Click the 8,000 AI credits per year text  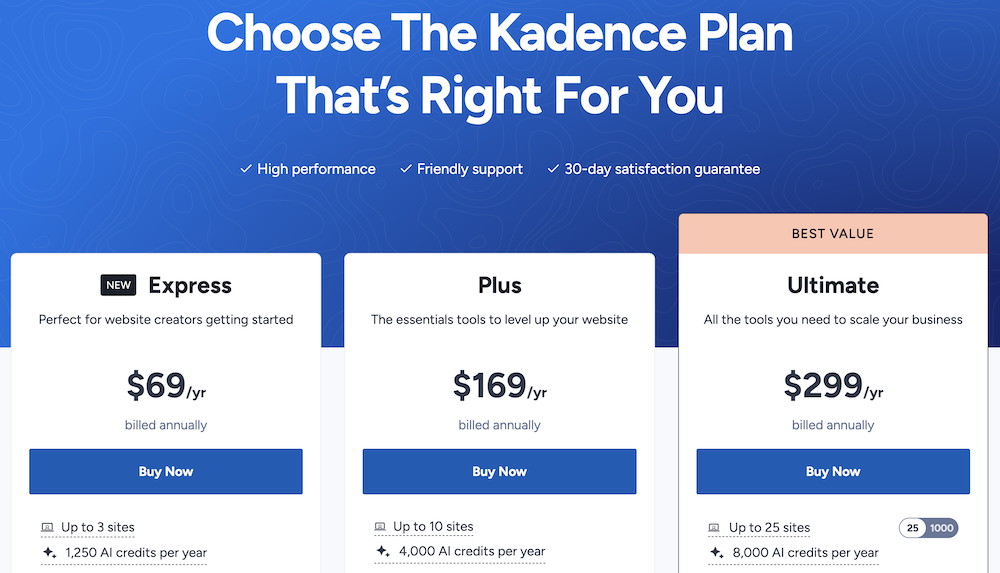[806, 552]
